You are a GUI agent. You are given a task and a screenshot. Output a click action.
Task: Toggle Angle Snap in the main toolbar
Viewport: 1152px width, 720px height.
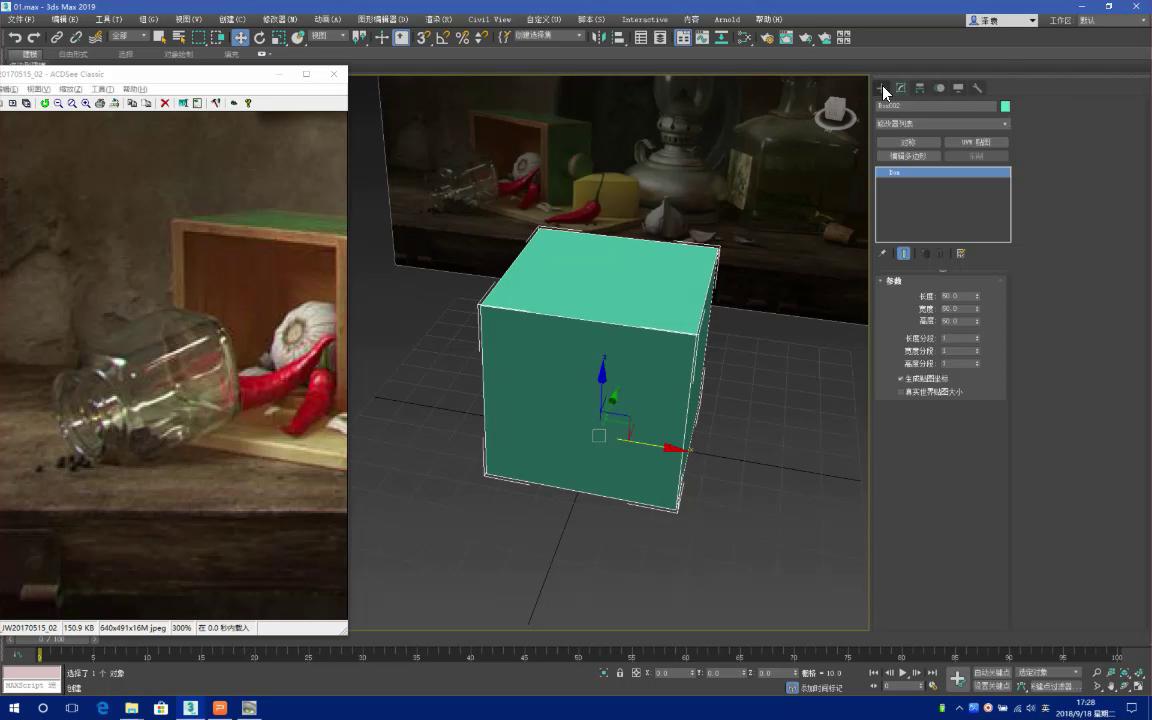[x=443, y=37]
